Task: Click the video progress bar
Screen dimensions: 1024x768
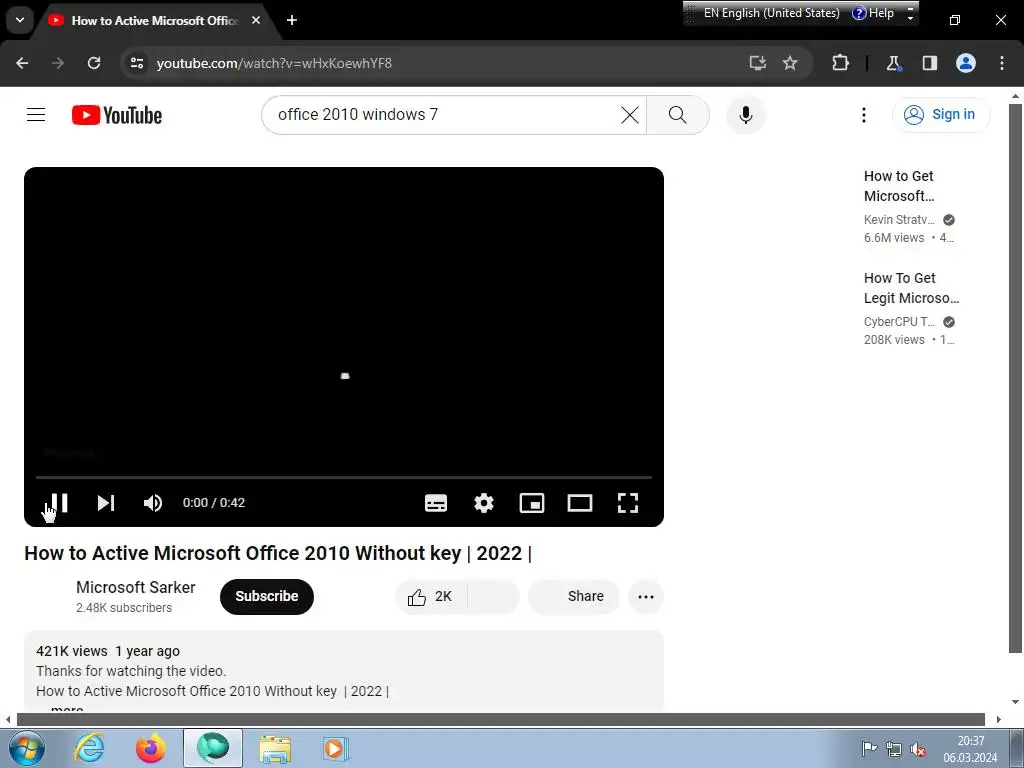Action: click(x=344, y=477)
